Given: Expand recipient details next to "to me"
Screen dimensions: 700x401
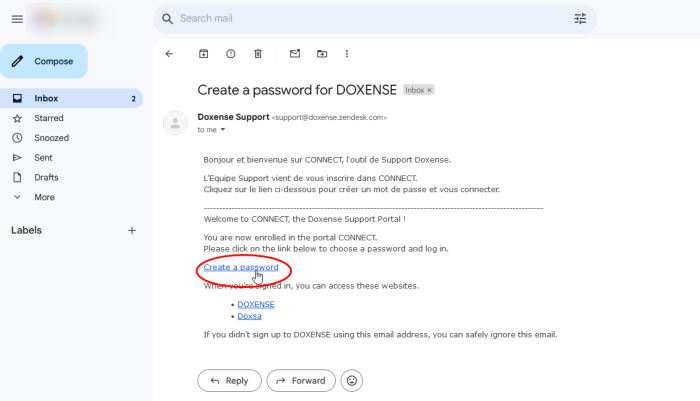Looking at the screenshot, I should click(x=223, y=130).
